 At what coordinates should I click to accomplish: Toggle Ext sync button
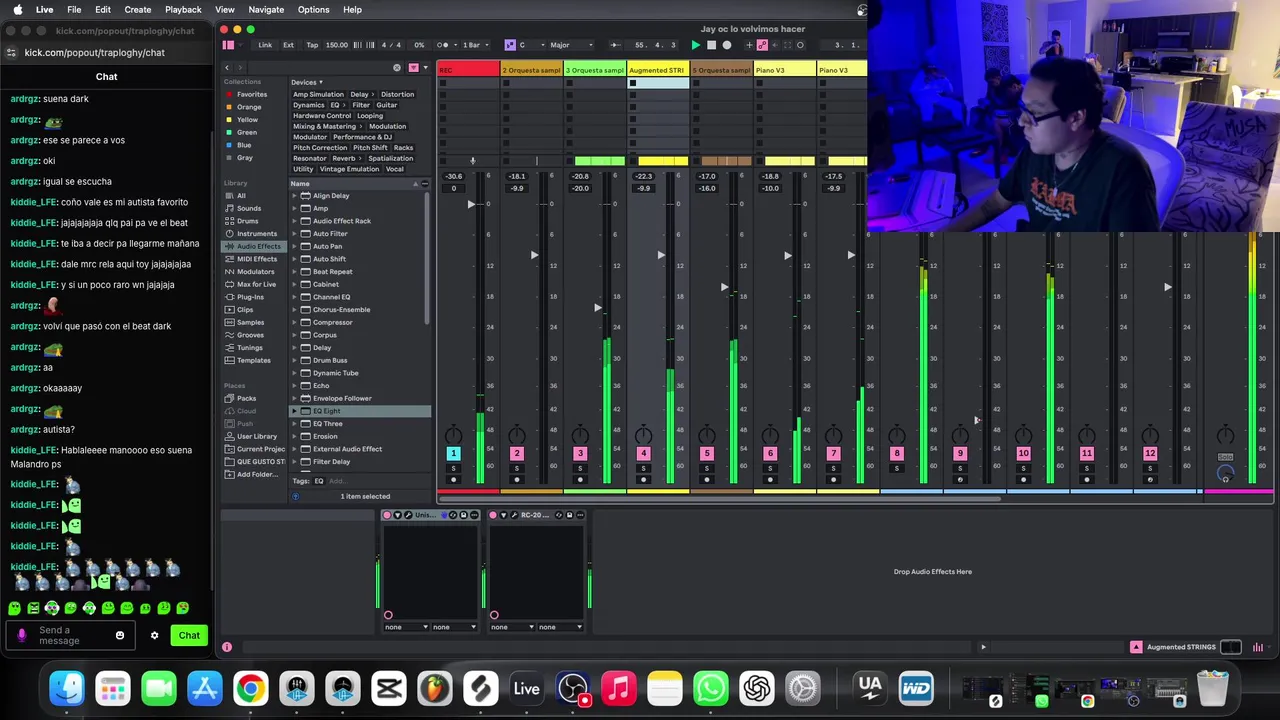point(288,45)
